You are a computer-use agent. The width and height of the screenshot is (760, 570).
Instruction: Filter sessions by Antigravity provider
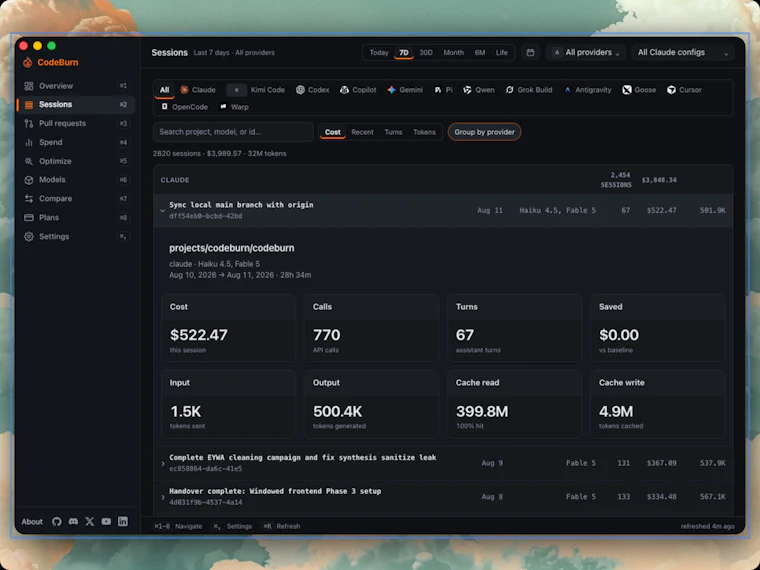point(587,90)
